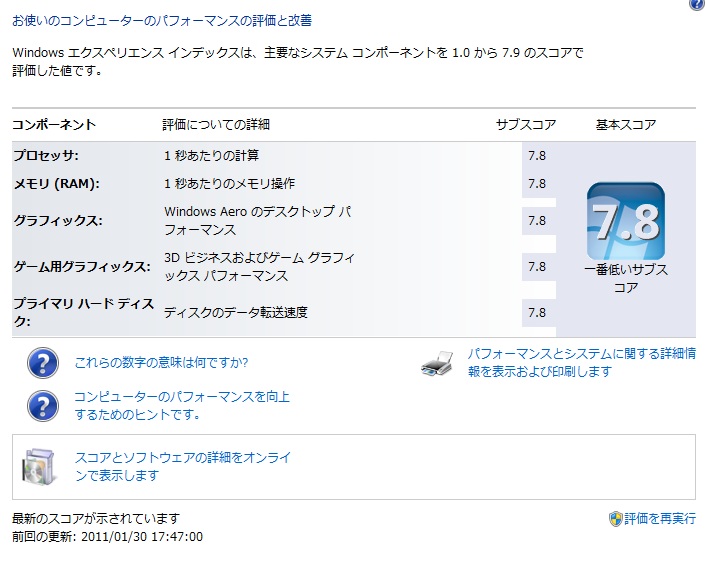Viewport: 706px width, 567px height.
Task: Select the ゲーム用グラフィックス: row label
Action: [82, 267]
